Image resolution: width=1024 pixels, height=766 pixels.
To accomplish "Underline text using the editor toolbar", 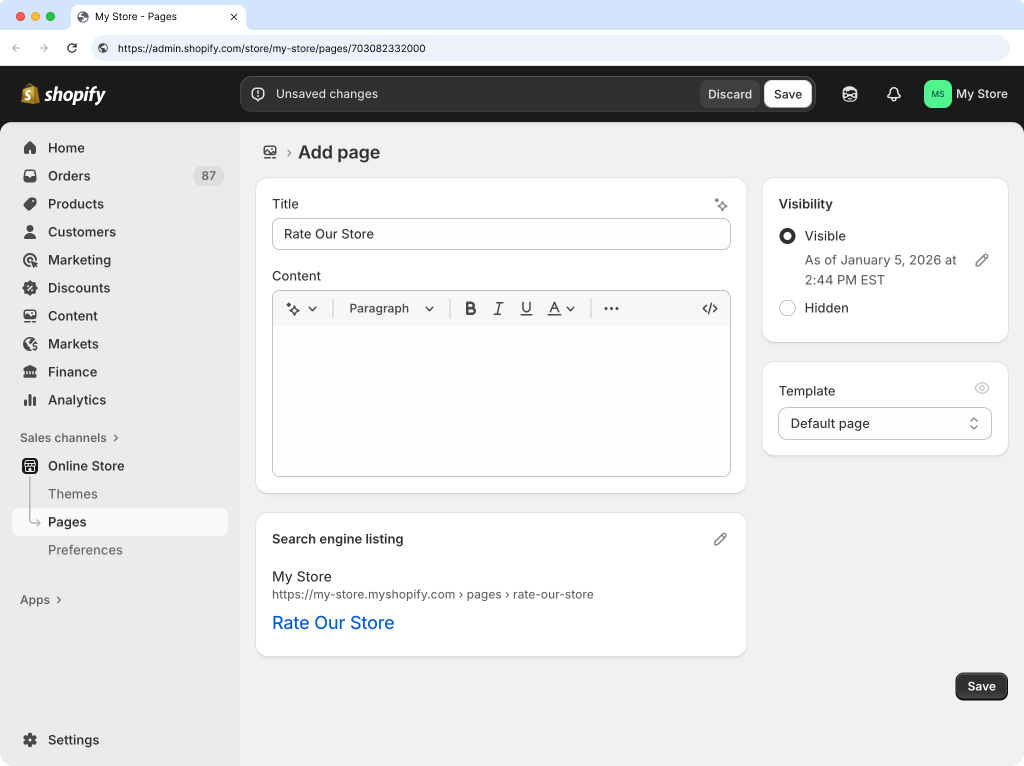I will 526,308.
